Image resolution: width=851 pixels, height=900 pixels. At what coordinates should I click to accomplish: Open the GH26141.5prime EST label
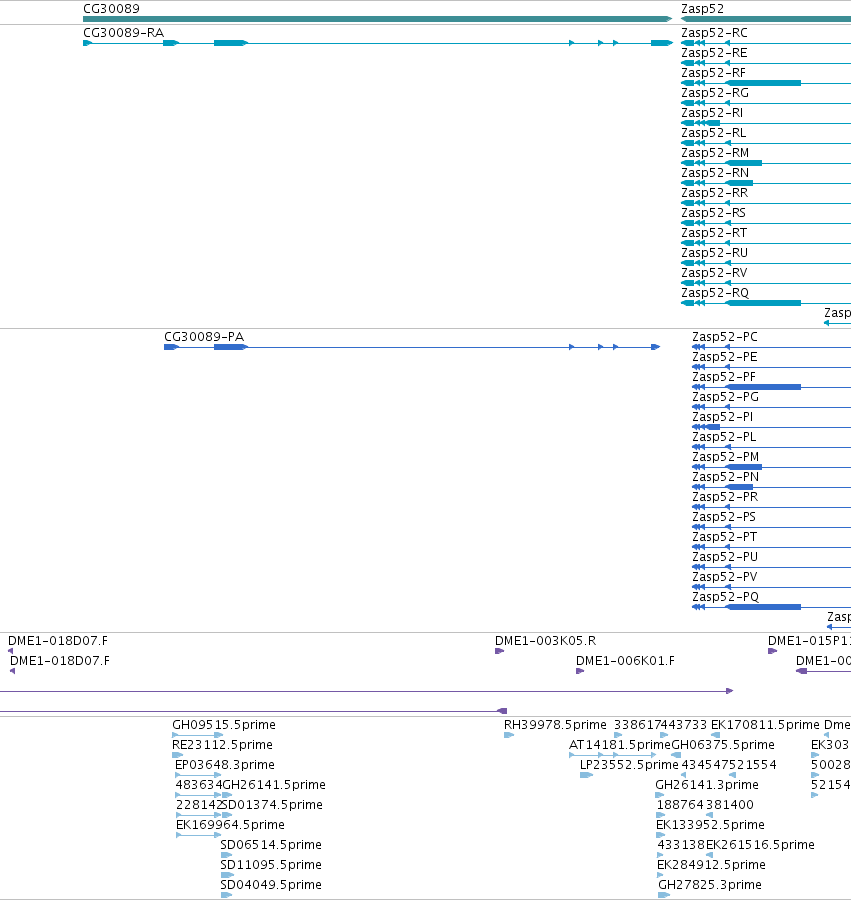point(274,786)
